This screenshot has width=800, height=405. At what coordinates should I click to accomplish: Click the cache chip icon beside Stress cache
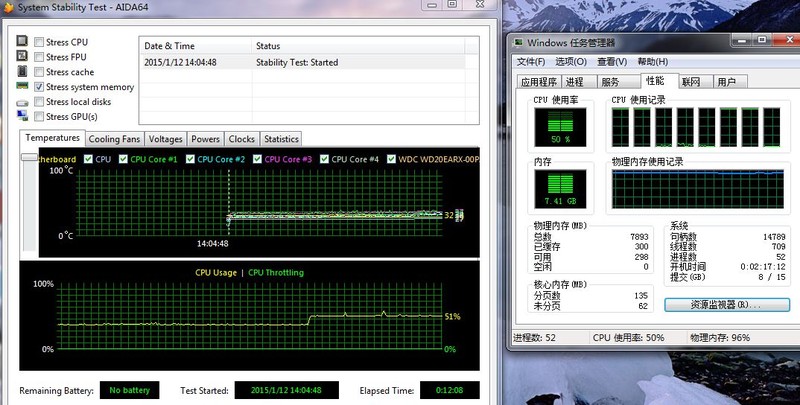[x=22, y=71]
